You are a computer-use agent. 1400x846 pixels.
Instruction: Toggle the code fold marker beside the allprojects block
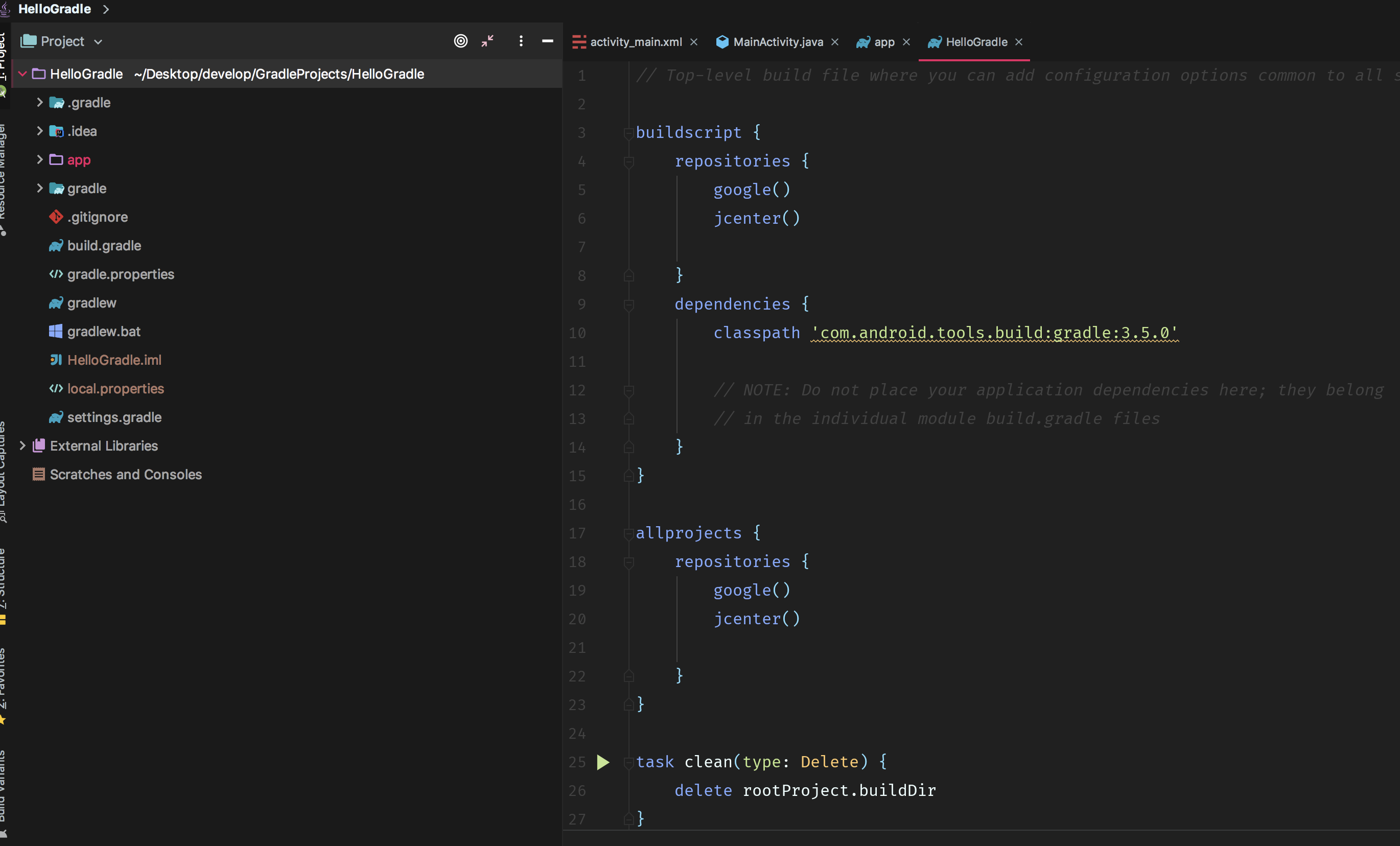628,533
